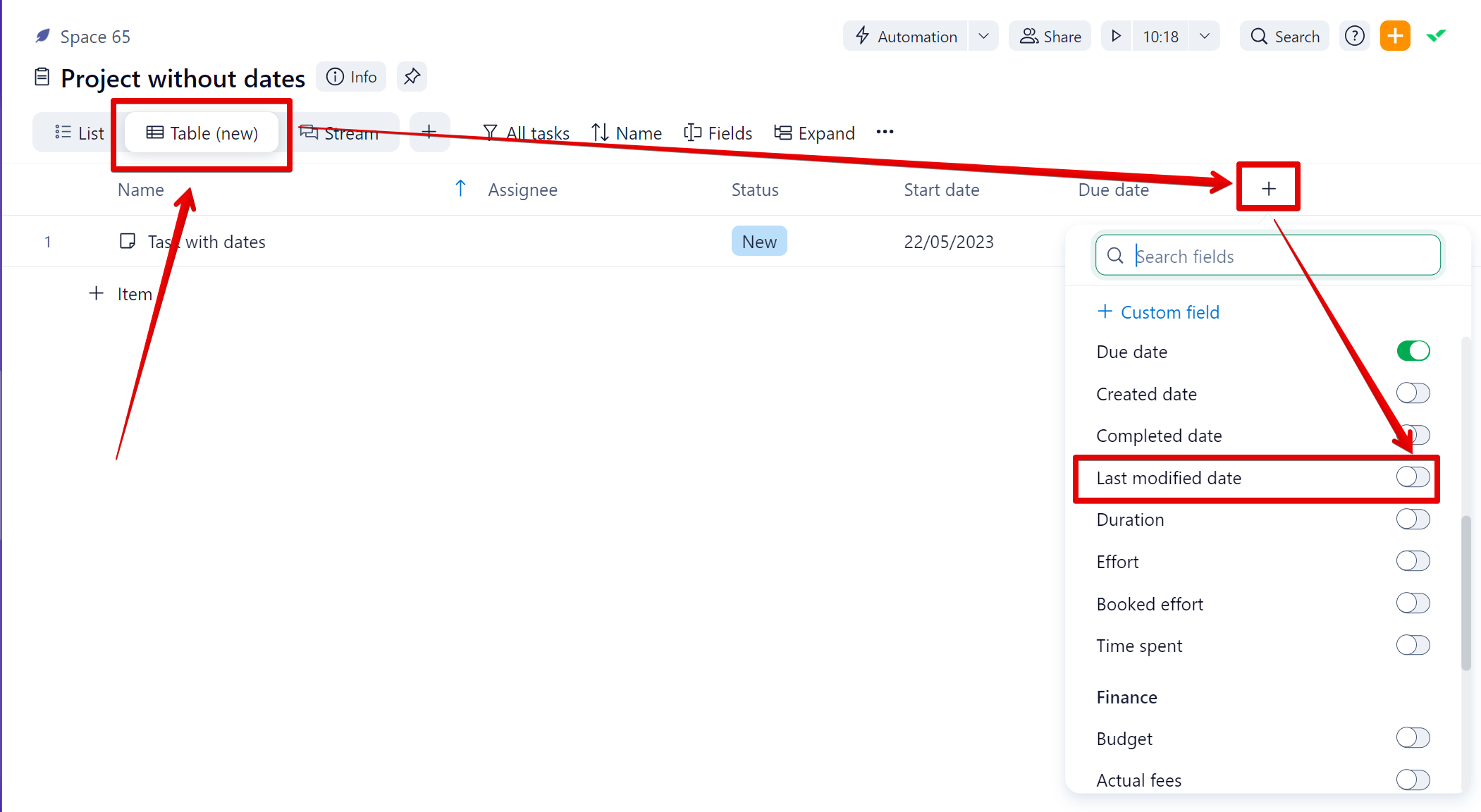Image resolution: width=1481 pixels, height=812 pixels.
Task: Switch to the List view tab
Action: [x=80, y=133]
